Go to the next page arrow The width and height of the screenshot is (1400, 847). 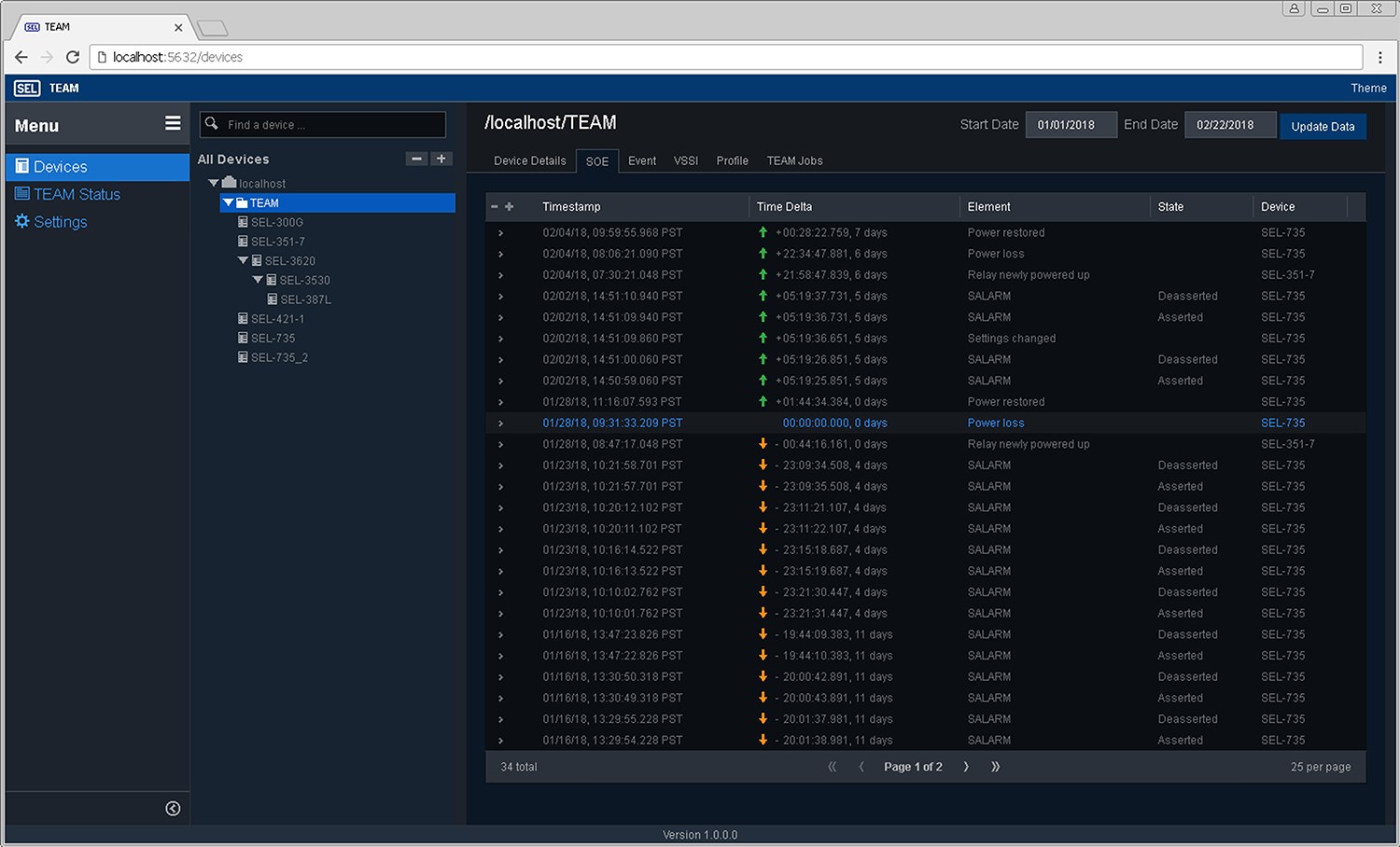pyautogui.click(x=966, y=767)
